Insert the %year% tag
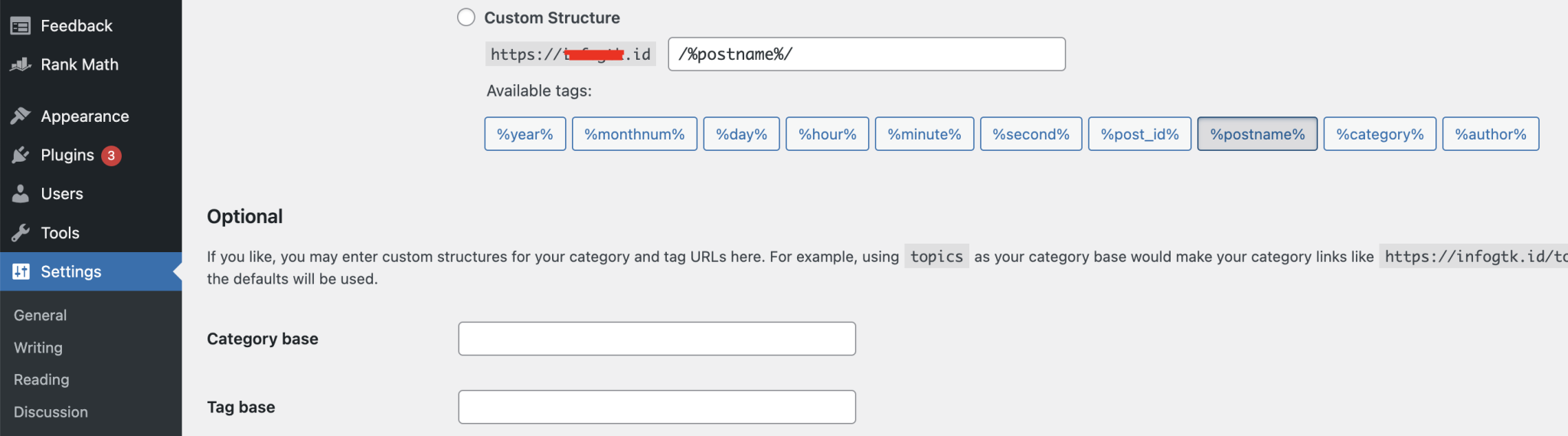Screen dimensions: 1568x436 coord(524,134)
